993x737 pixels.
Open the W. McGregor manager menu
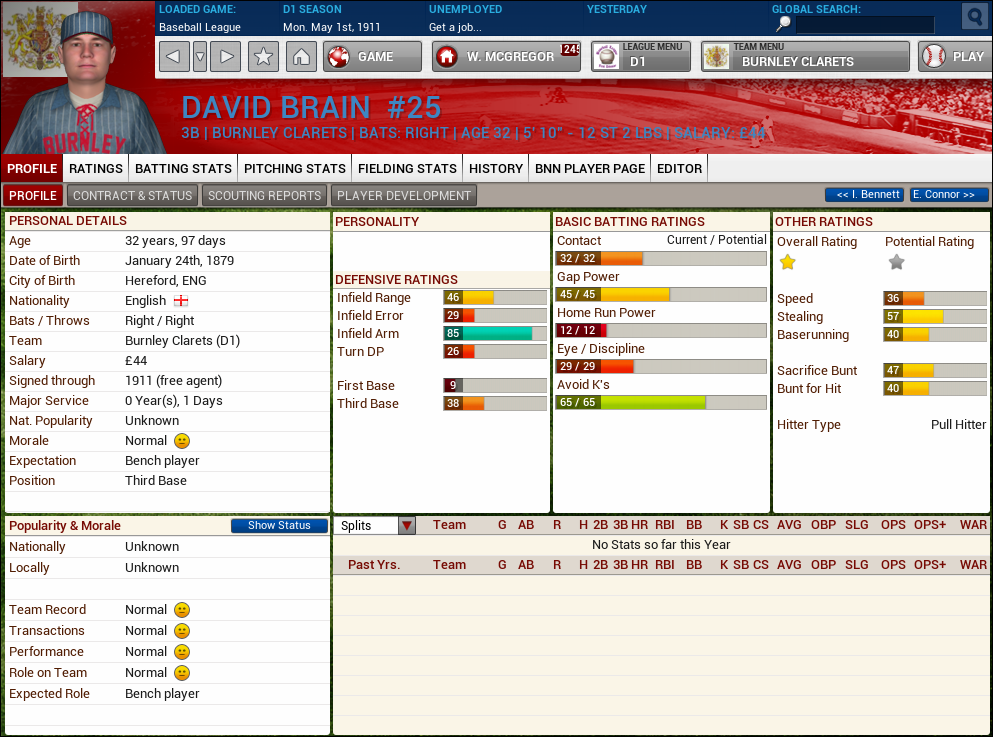(506, 57)
